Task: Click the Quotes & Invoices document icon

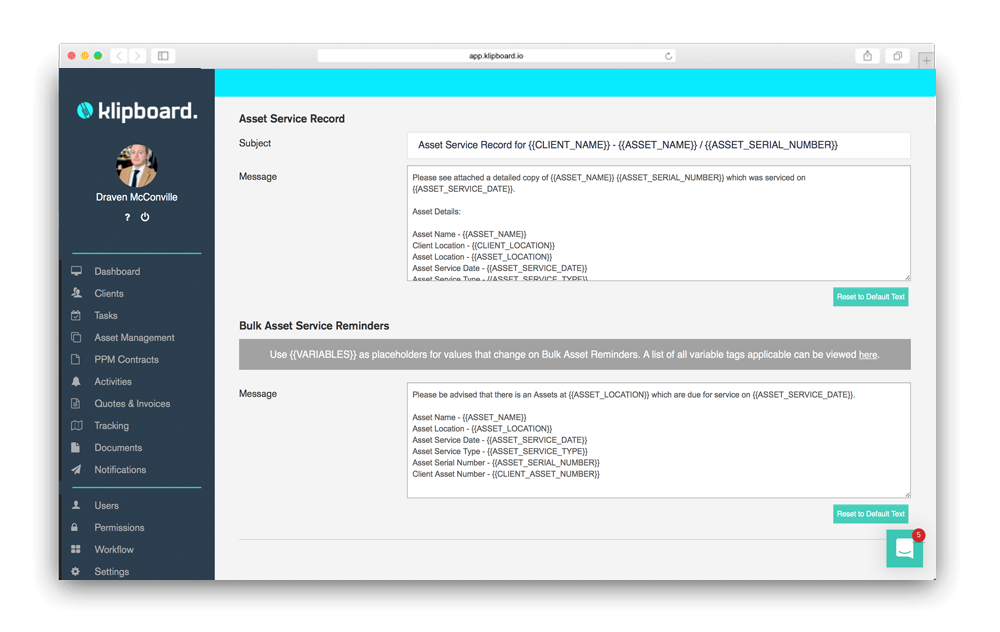Action: click(x=75, y=403)
